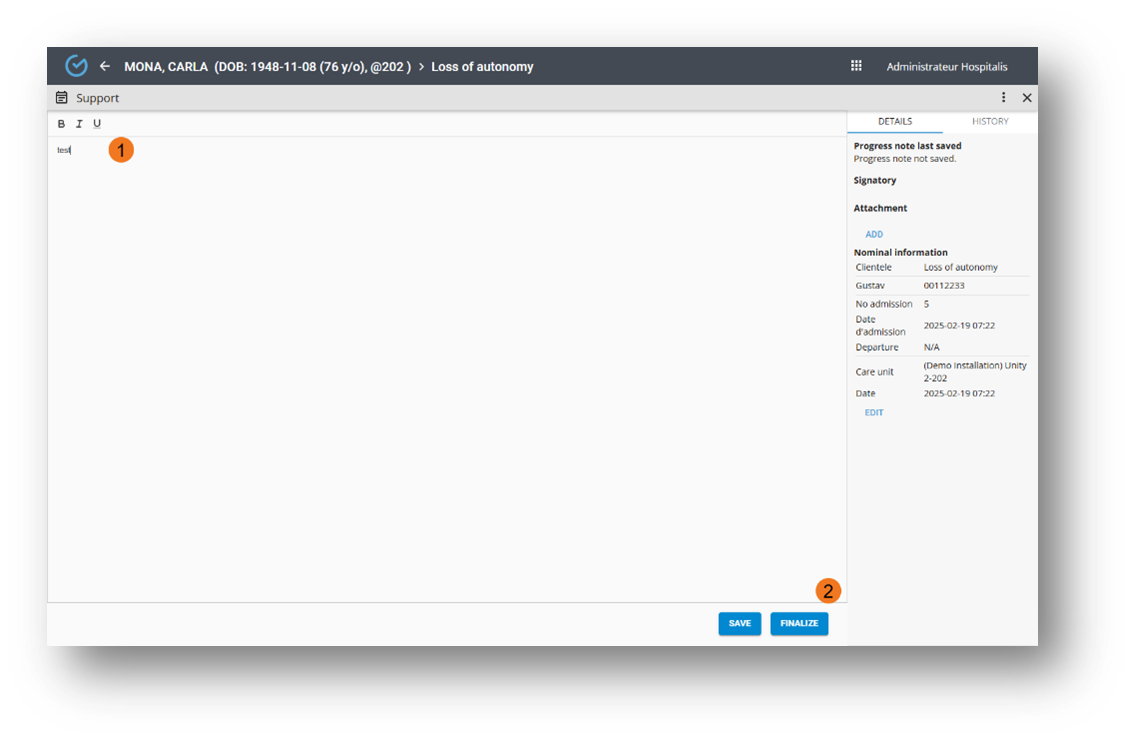Toggle italic formatting
Screen dimensions: 1133x741
click(x=79, y=124)
